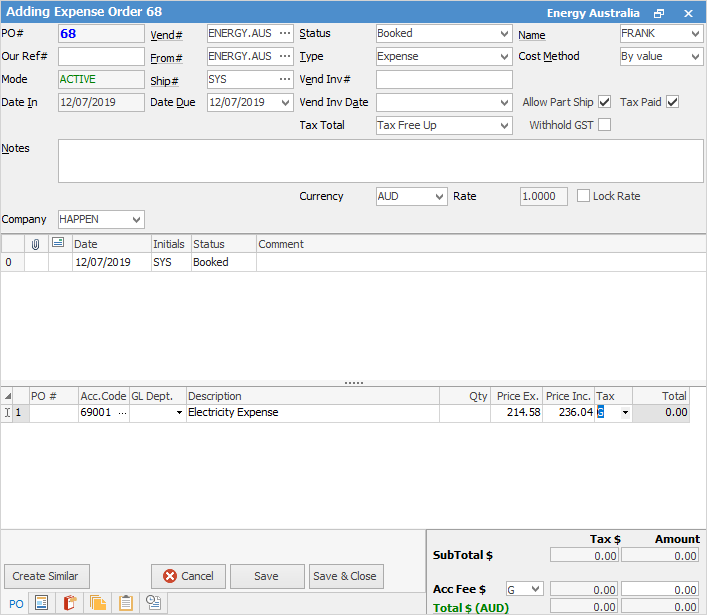Open the red book tab icon
This screenshot has height=615, width=707.
(70, 602)
